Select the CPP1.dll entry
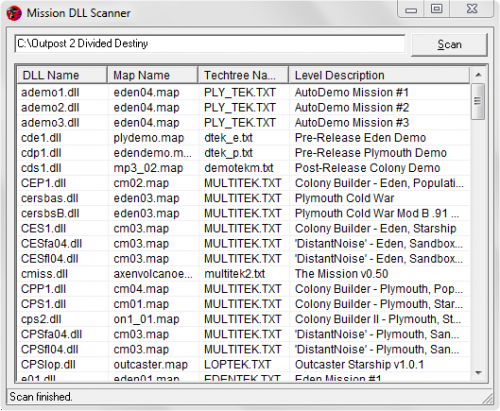The height and width of the screenshot is (411, 500). pos(43,289)
